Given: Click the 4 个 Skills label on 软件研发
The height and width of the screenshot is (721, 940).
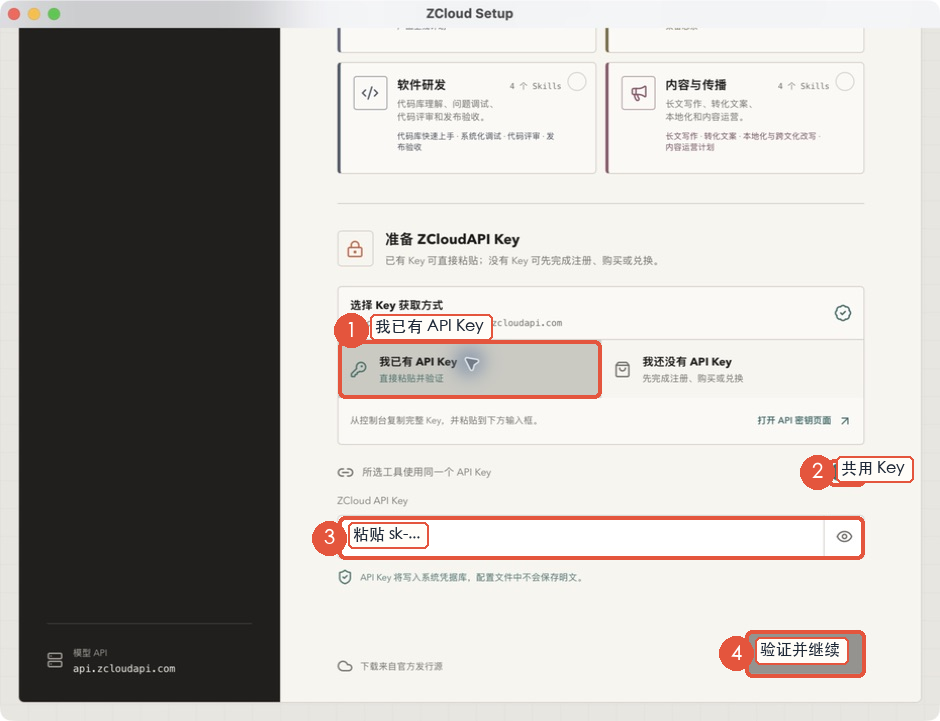Looking at the screenshot, I should (x=535, y=86).
